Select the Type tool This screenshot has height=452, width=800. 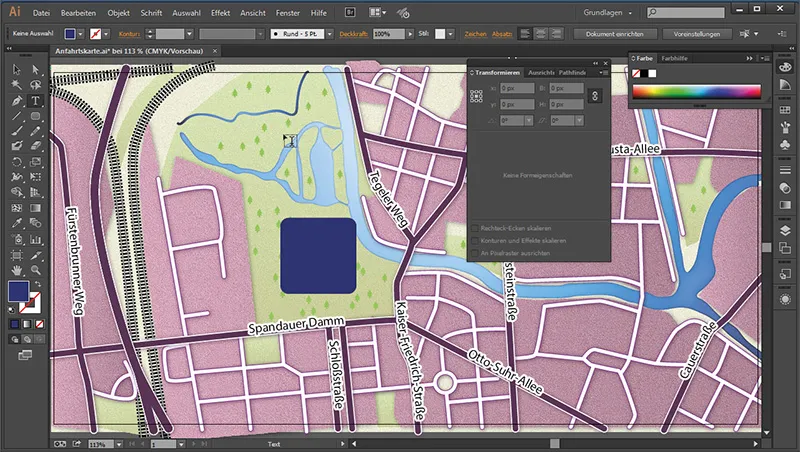tap(35, 101)
